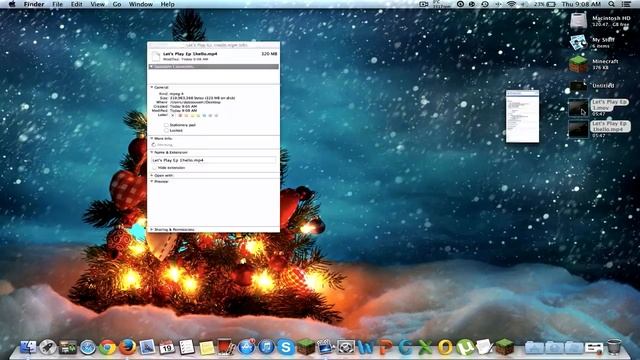This screenshot has height=360, width=640.
Task: Click battery percentage indicator in menu bar
Action: click(544, 4)
